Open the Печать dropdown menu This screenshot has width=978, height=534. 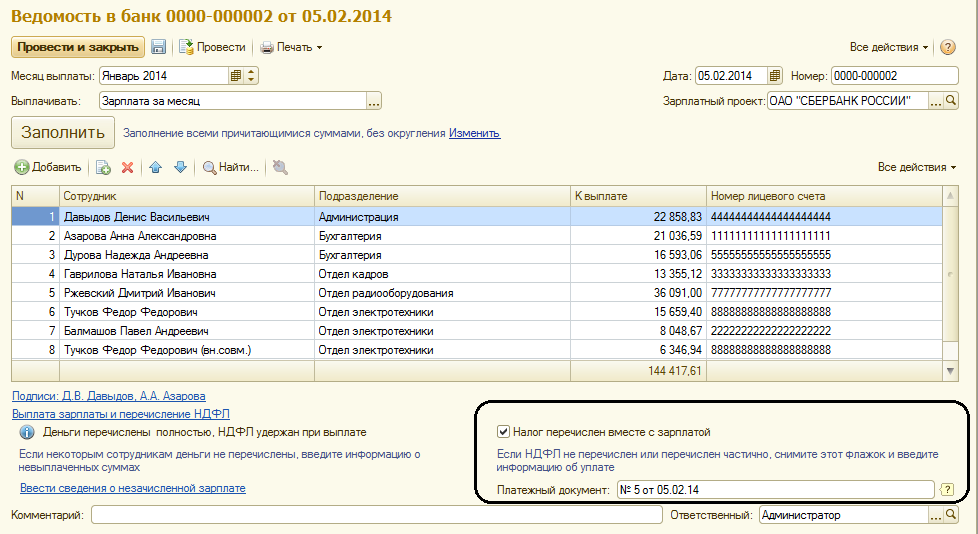(x=292, y=47)
